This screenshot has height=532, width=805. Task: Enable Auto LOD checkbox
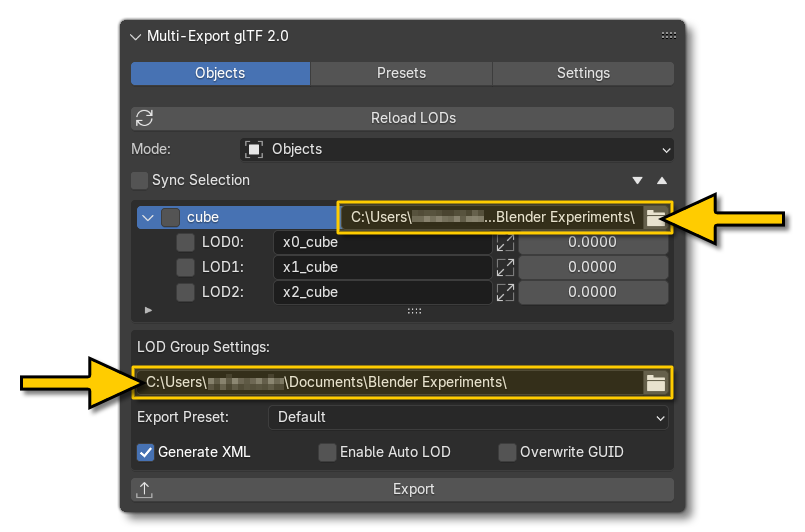click(x=327, y=453)
